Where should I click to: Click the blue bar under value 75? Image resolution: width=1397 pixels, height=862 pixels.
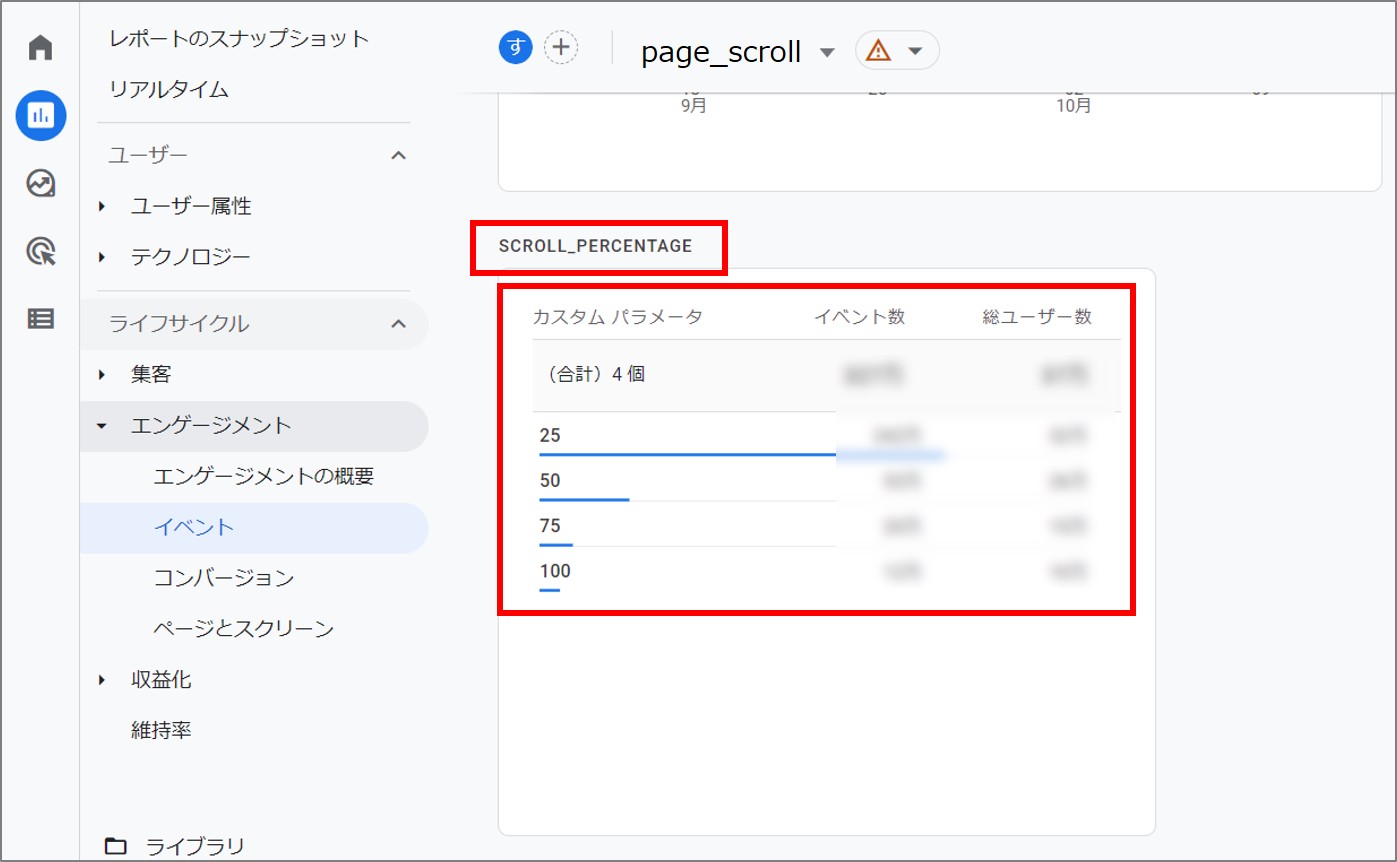point(556,544)
